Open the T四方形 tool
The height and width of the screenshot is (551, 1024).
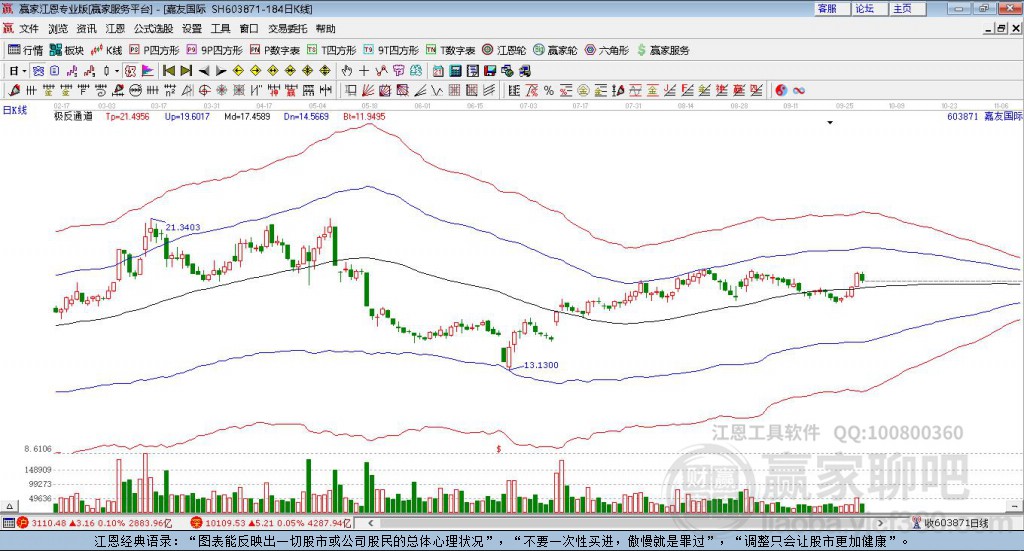point(331,50)
